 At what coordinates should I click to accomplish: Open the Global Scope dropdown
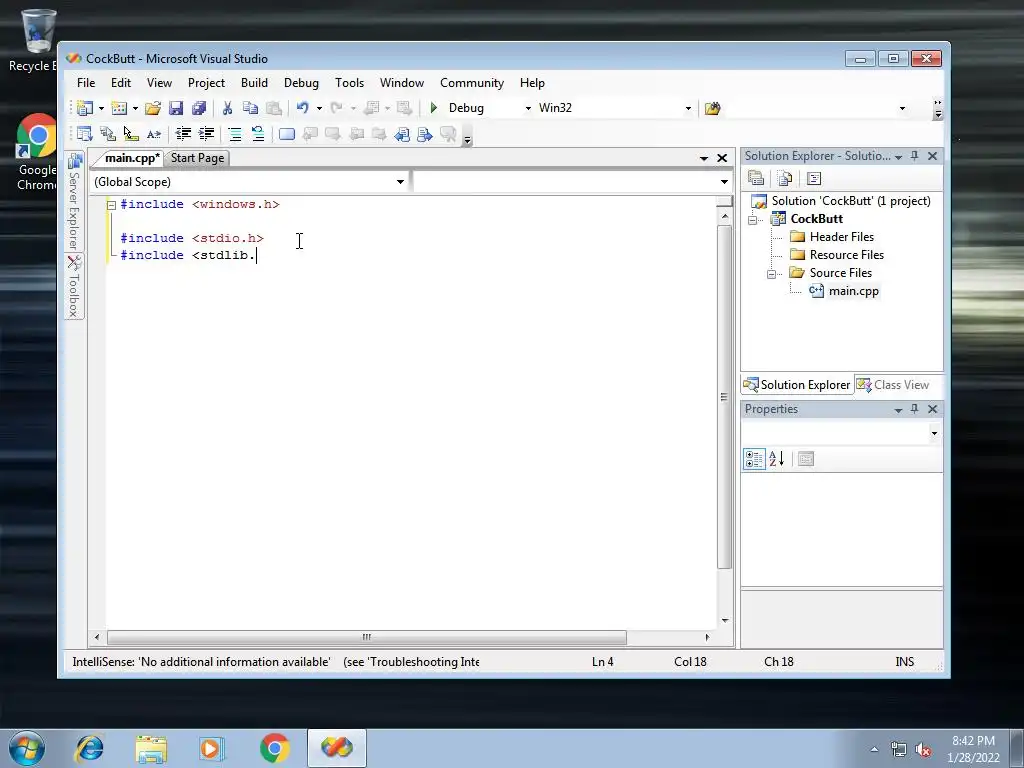point(400,182)
